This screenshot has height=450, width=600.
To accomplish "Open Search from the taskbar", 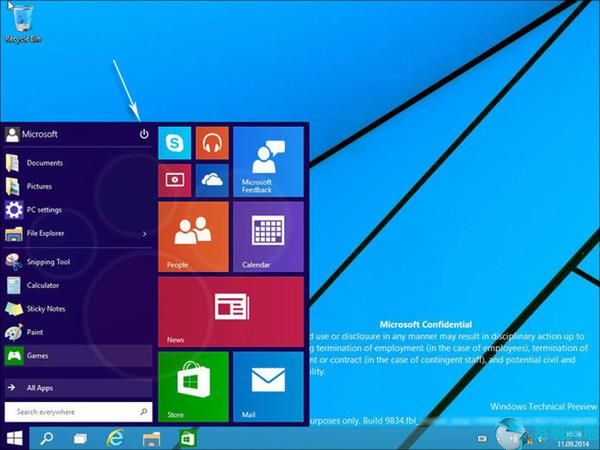I will click(47, 438).
